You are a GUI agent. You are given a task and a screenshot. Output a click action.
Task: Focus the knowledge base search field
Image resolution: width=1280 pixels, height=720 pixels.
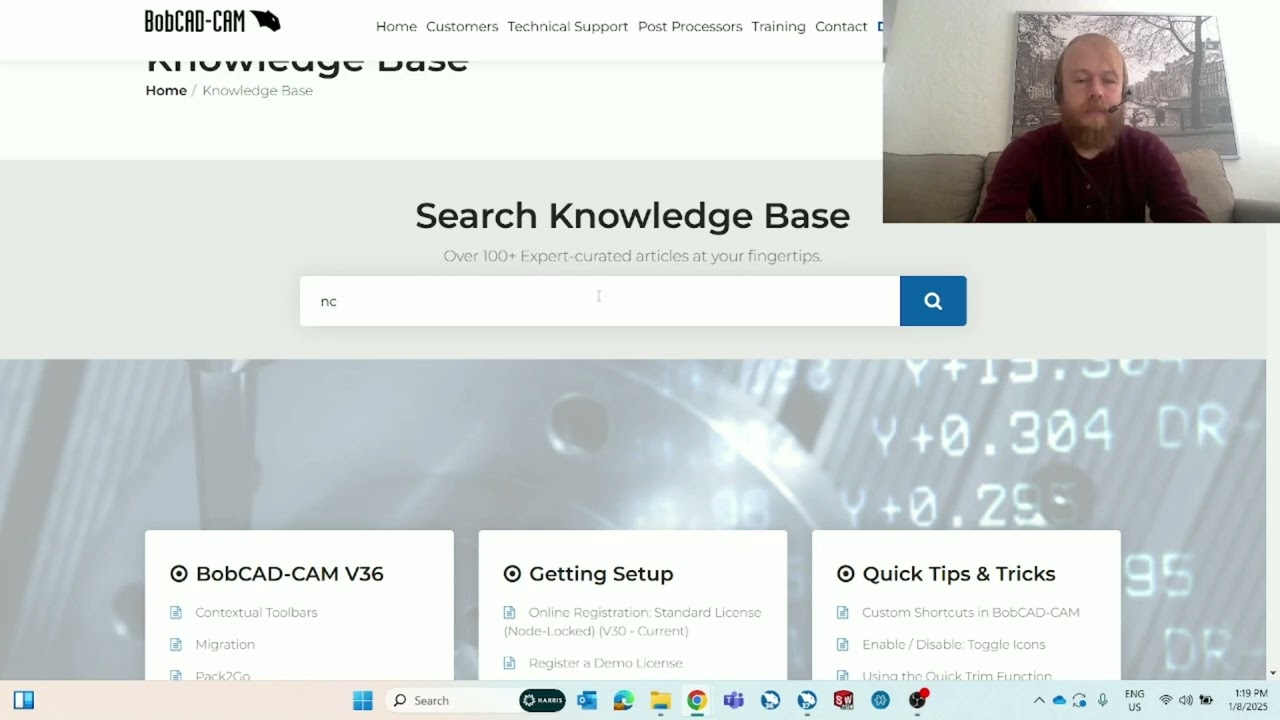point(600,301)
